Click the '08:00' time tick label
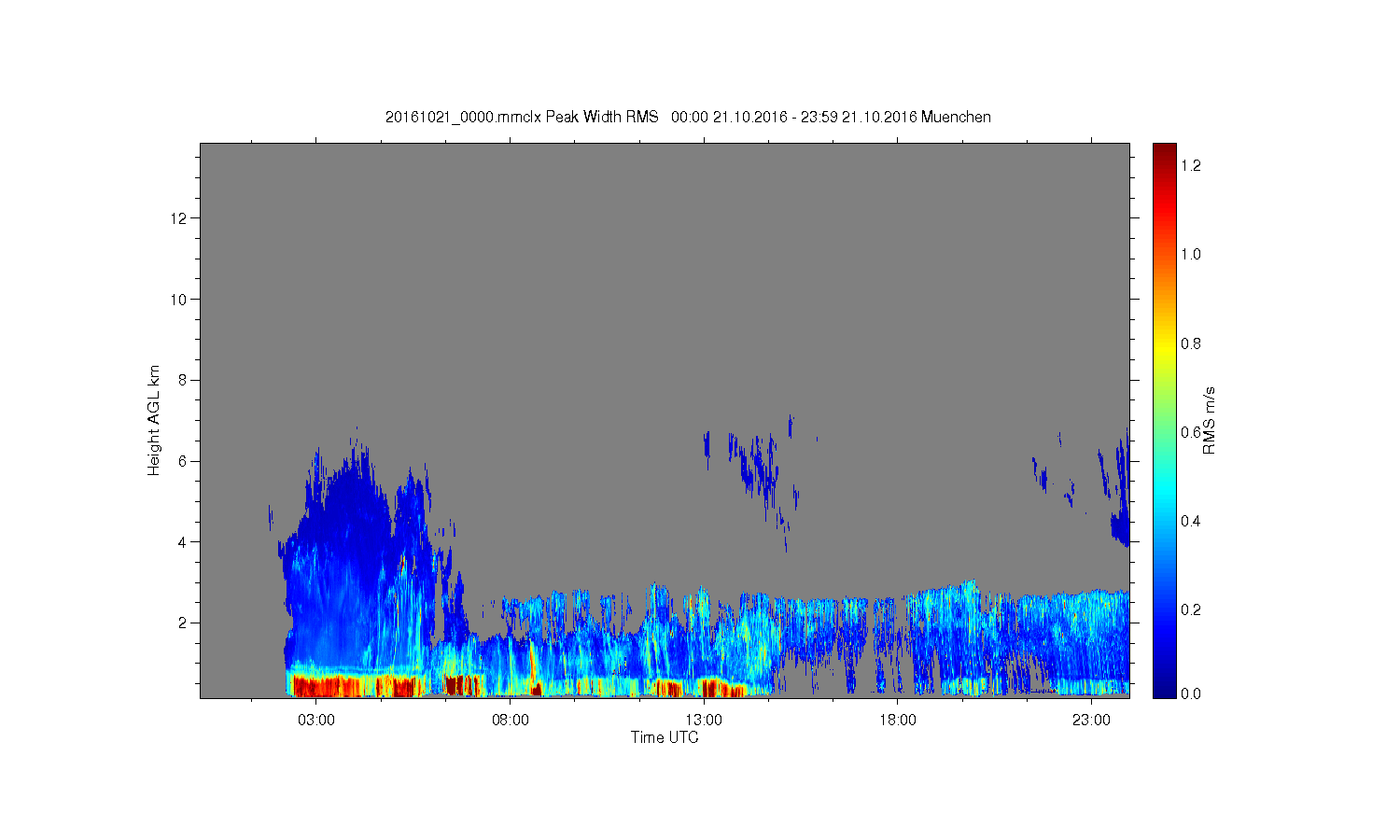Image resolution: width=1400 pixels, height=840 pixels. pos(511,720)
